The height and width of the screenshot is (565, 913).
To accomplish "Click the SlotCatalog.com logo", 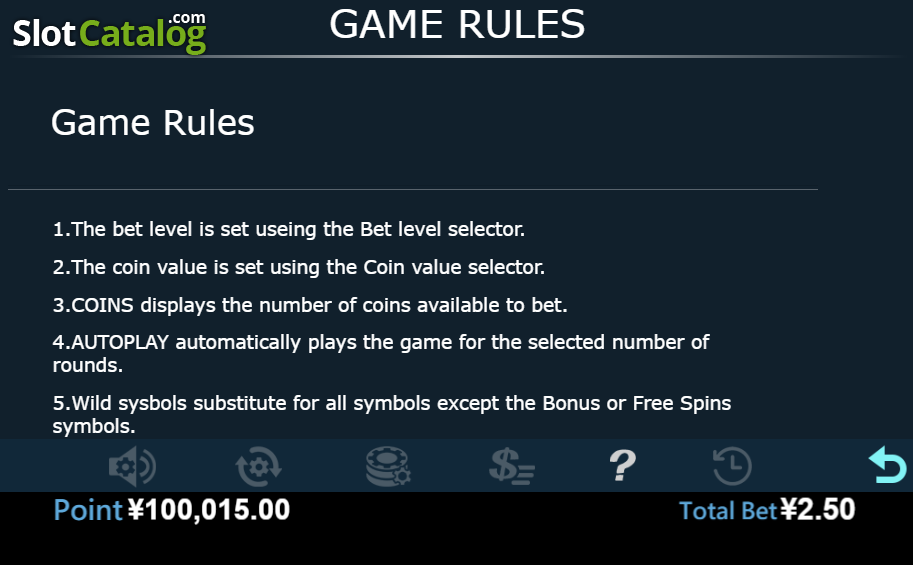I will (109, 33).
